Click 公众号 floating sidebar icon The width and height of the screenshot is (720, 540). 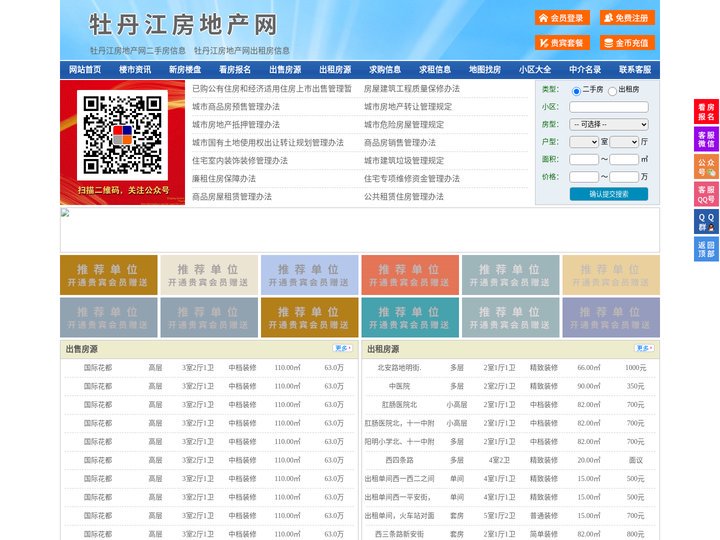tap(706, 167)
